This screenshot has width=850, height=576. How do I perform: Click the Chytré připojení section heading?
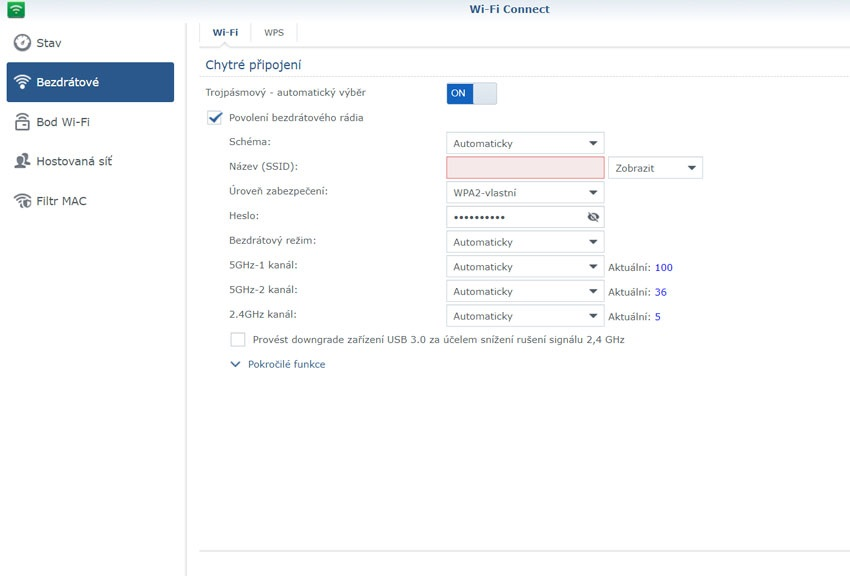tap(253, 65)
